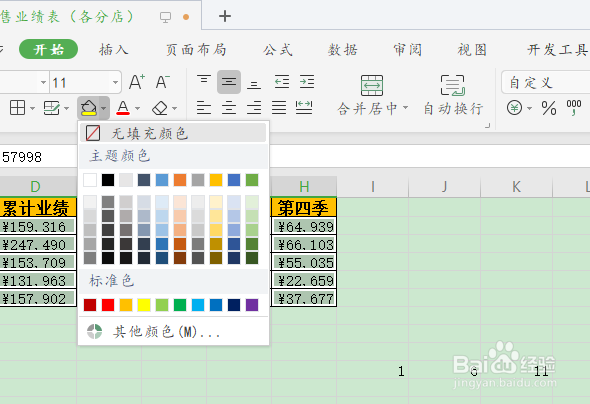
Task: Click the formula bar showing 57998
Action: tap(295, 156)
